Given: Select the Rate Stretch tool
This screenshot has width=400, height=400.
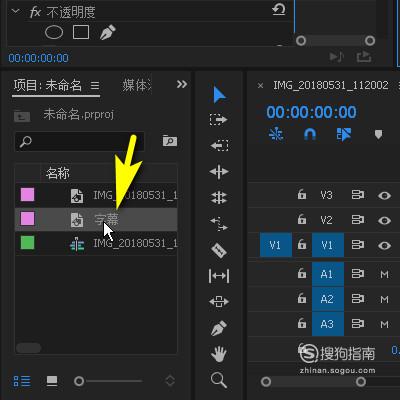Looking at the screenshot, I should (219, 224).
